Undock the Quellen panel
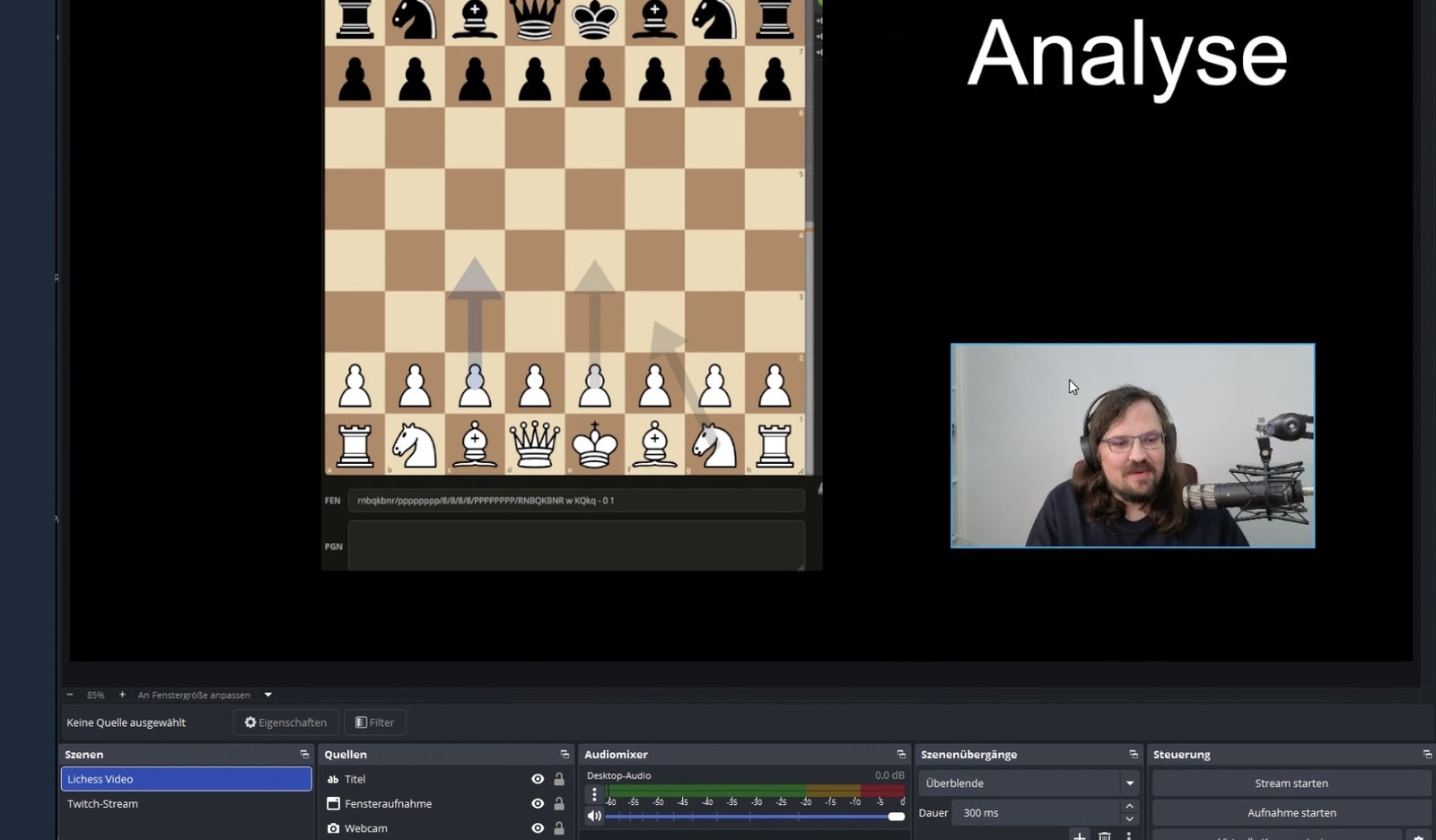Screen dimensions: 1436x840 565,755
